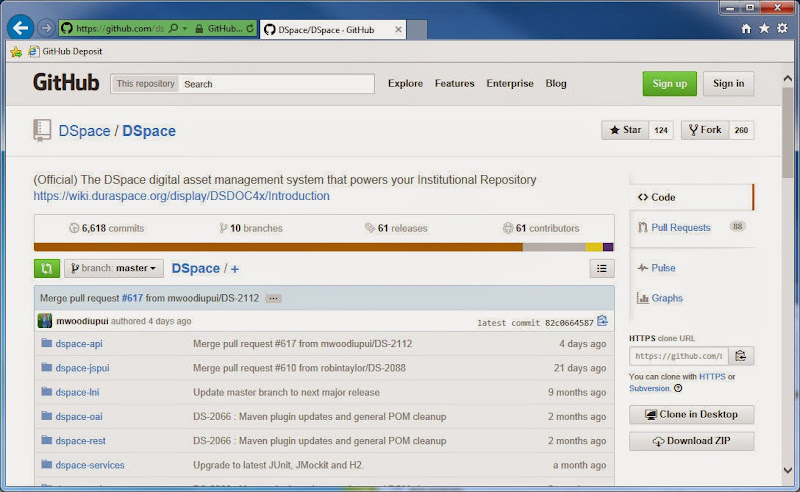
Task: Open dspace-lni folder
Action: coord(77,392)
